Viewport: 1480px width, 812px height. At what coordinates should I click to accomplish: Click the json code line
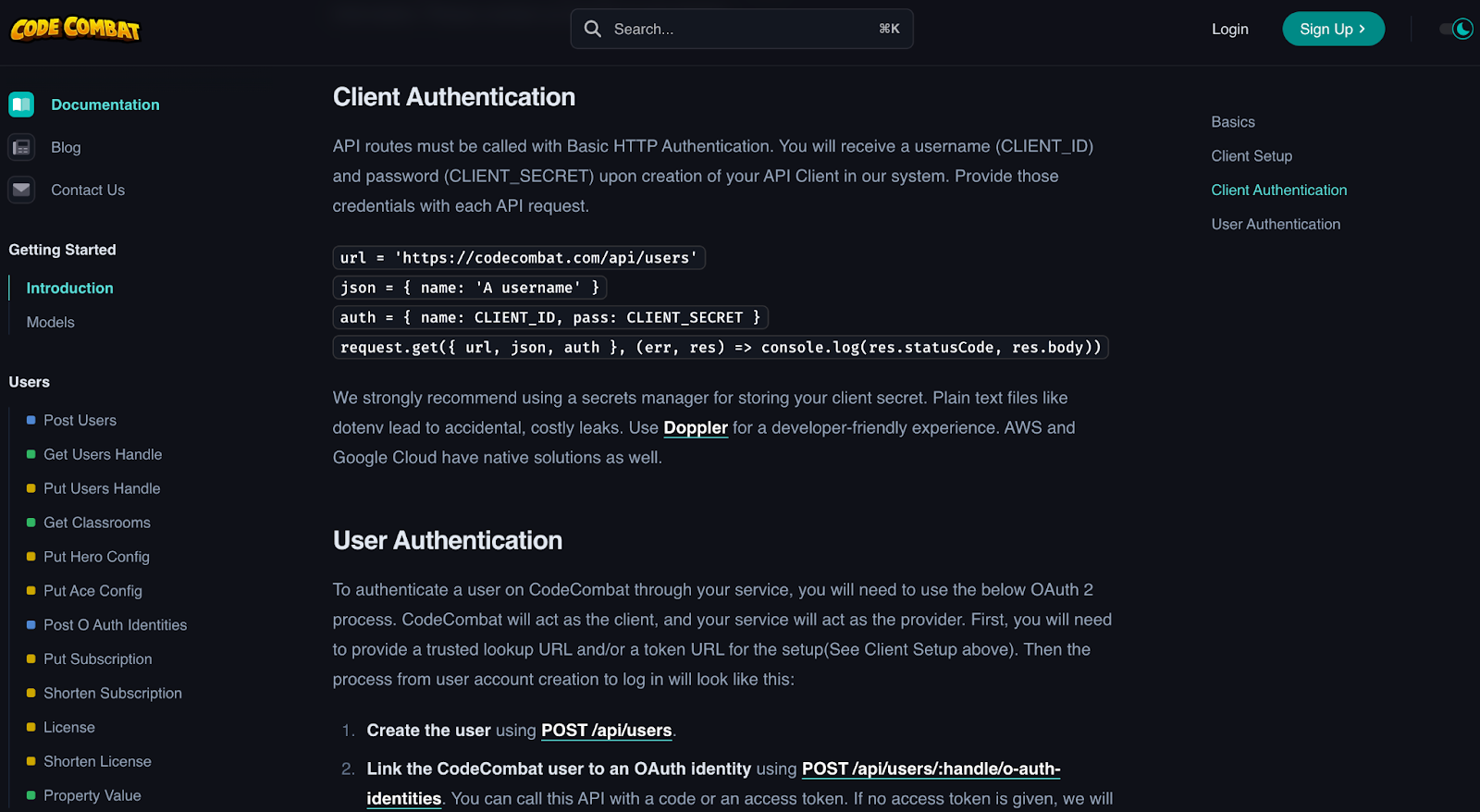pos(470,288)
